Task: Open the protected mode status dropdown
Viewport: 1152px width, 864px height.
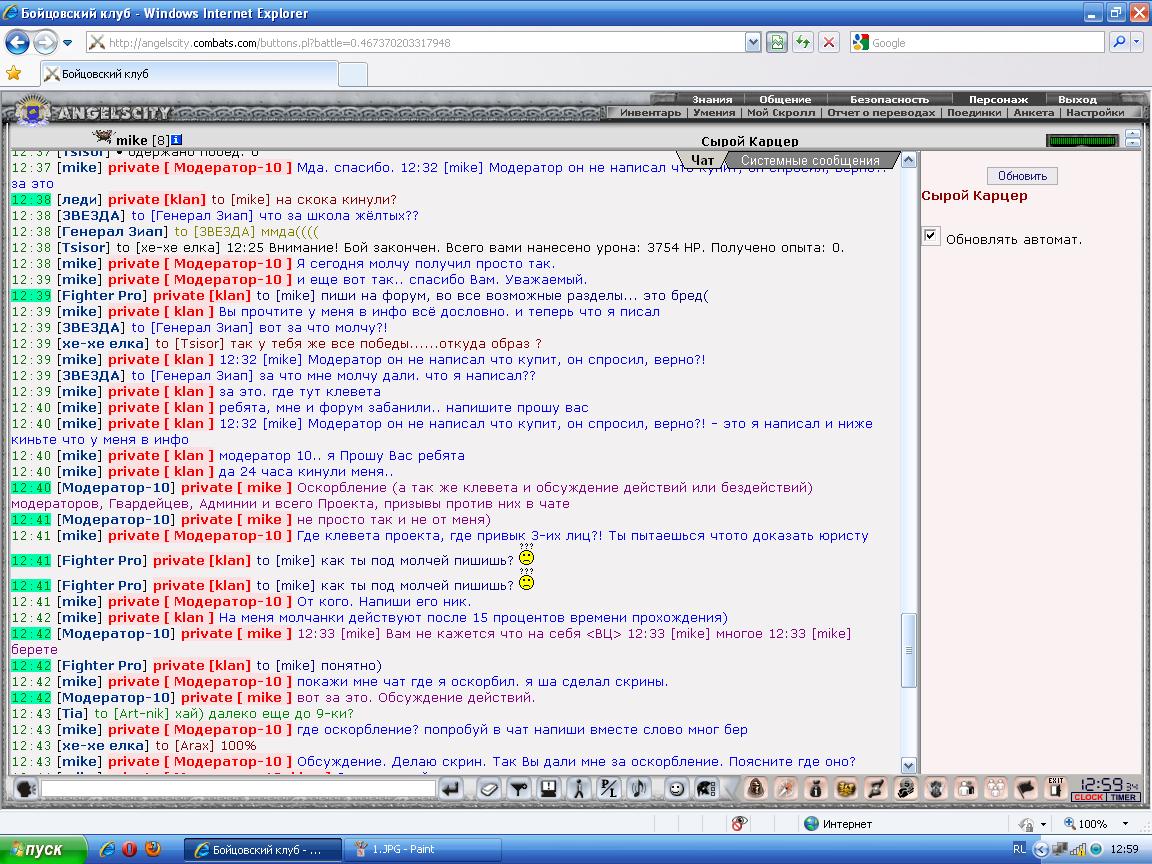Action: point(1043,824)
